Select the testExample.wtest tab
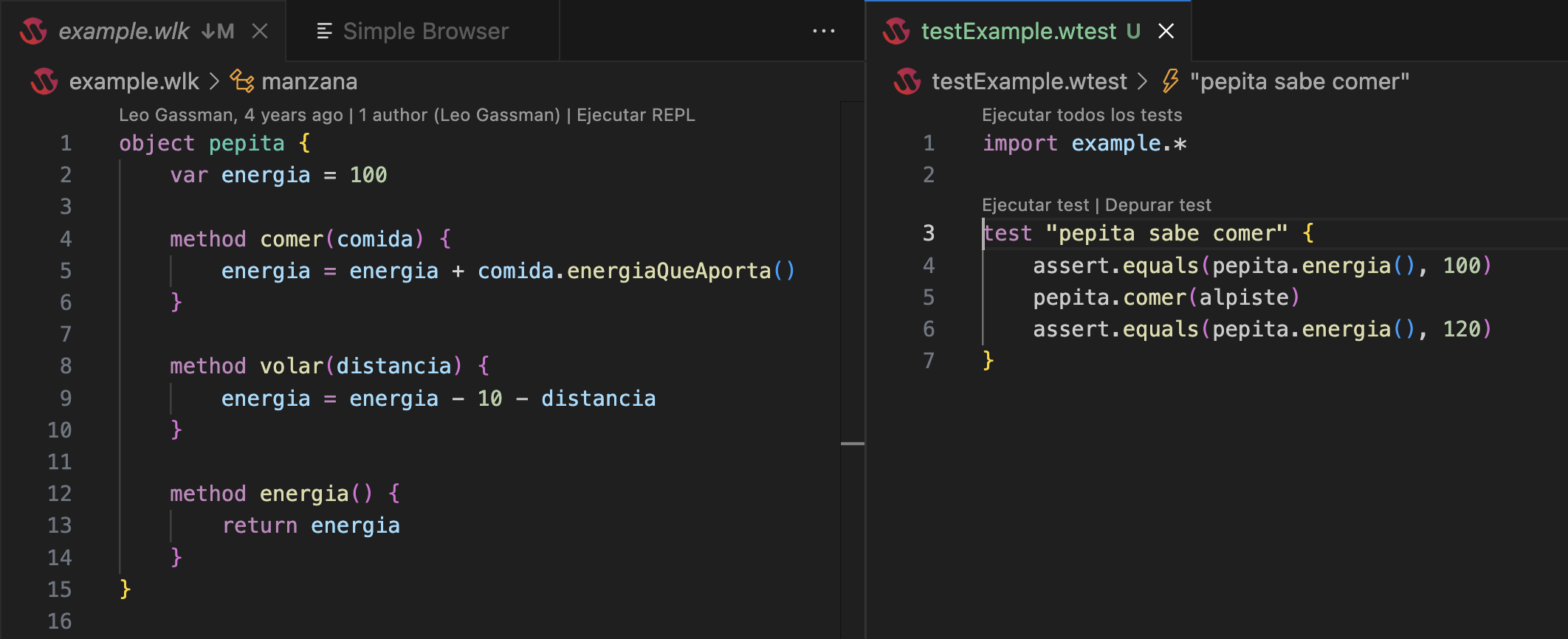Image resolution: width=1568 pixels, height=639 pixels. coord(1018,31)
